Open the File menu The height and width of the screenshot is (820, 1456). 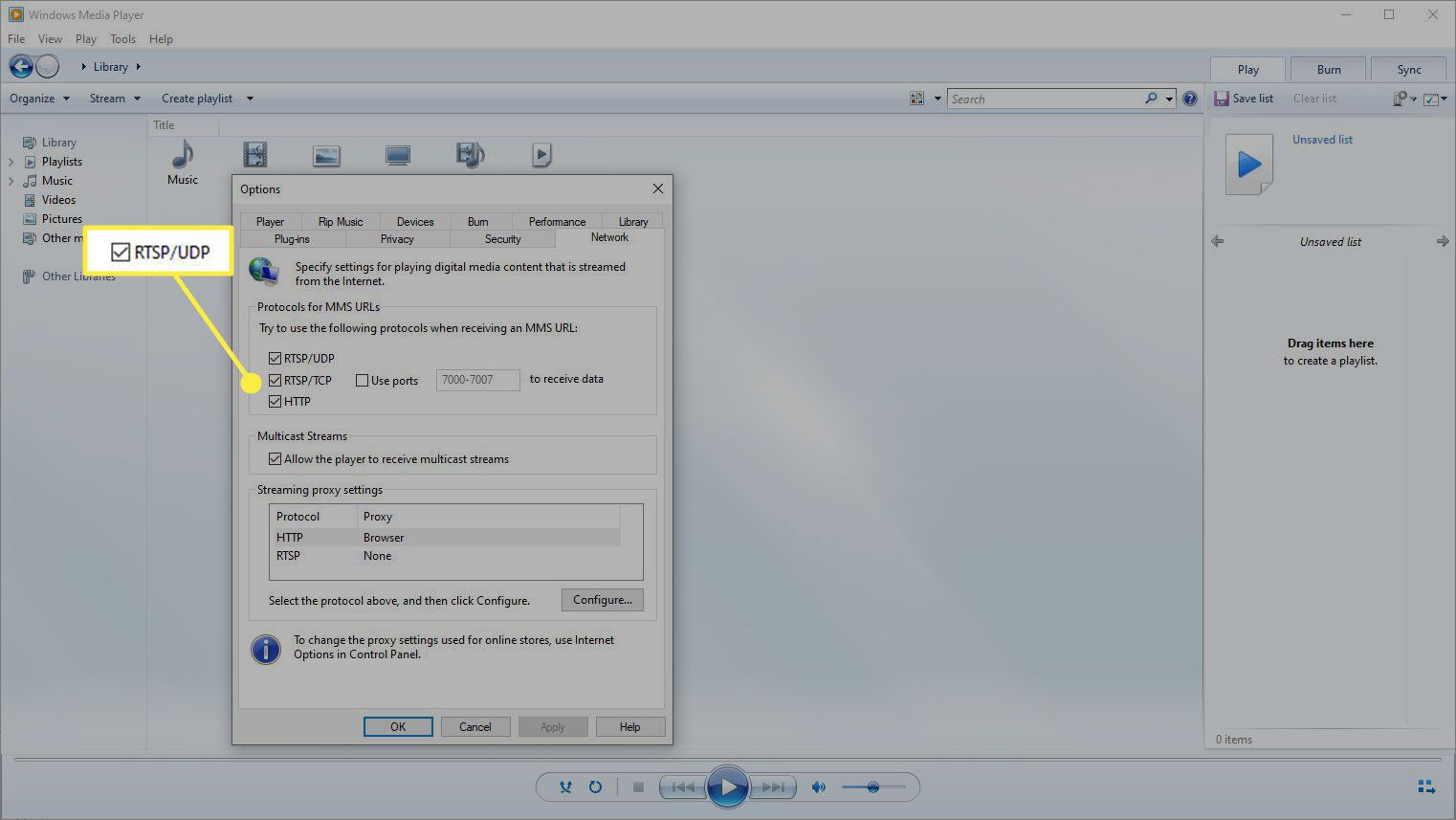coord(16,39)
